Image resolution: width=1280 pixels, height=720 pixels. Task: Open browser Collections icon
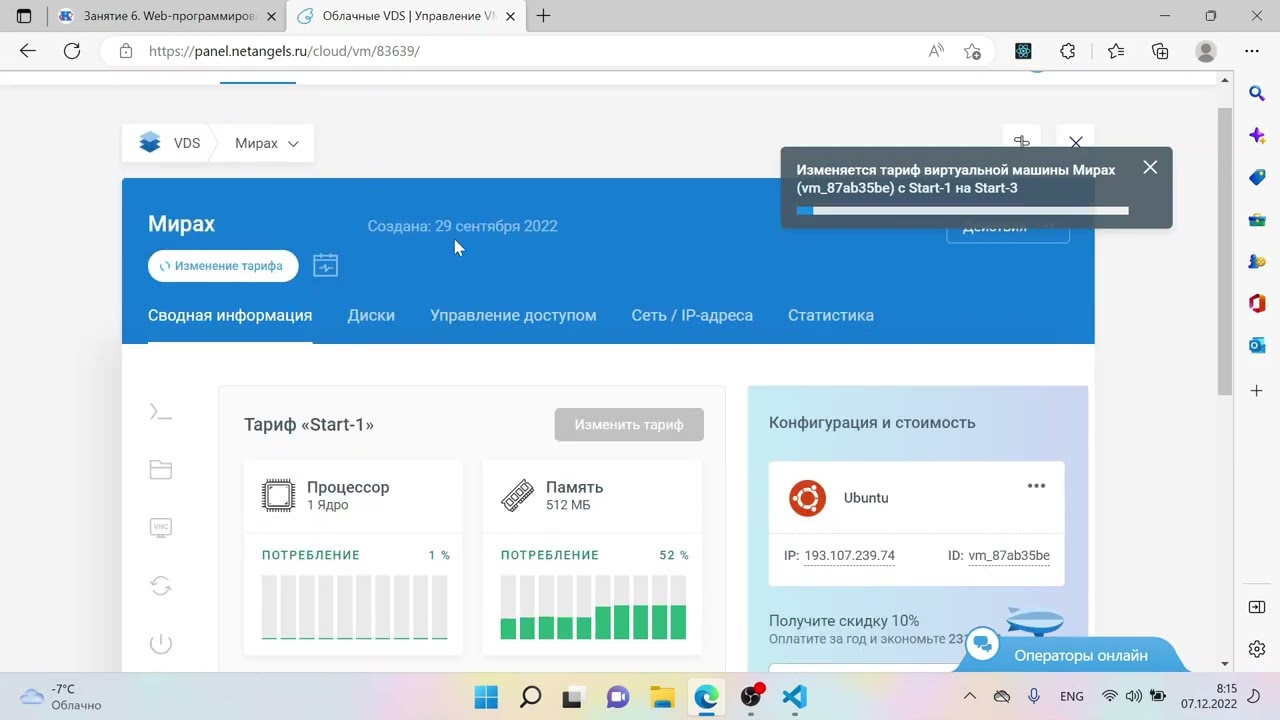1160,51
